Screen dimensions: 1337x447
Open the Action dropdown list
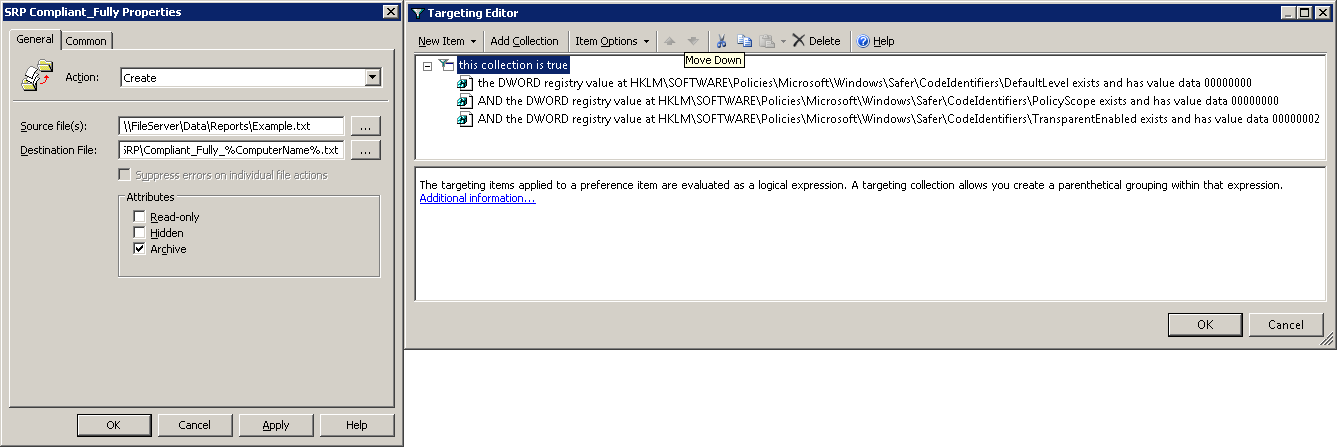372,77
